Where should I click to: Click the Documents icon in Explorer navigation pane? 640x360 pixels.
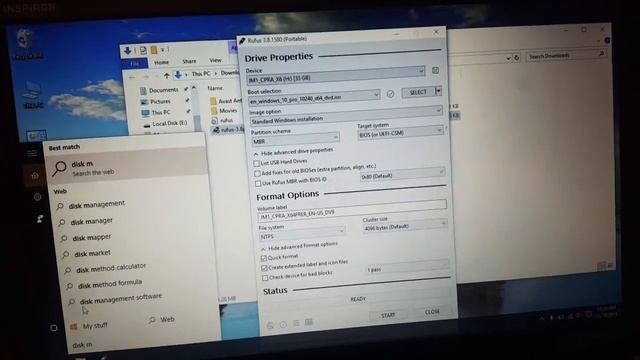coord(143,91)
